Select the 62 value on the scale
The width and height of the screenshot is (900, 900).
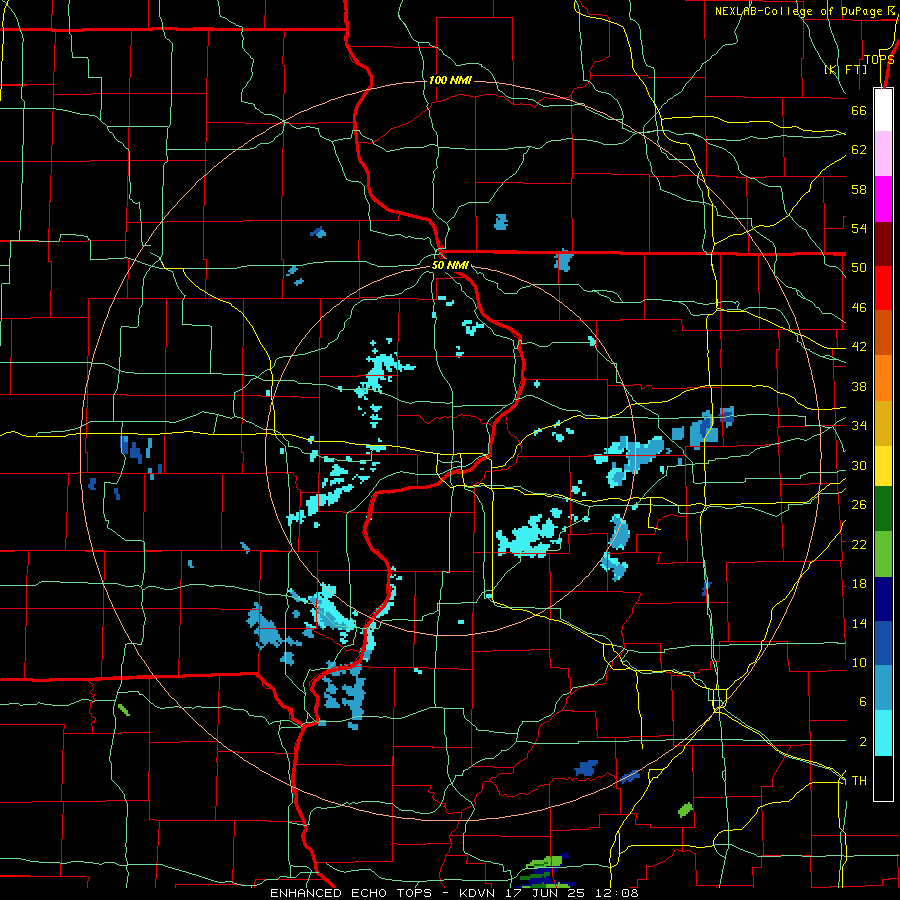(x=859, y=150)
